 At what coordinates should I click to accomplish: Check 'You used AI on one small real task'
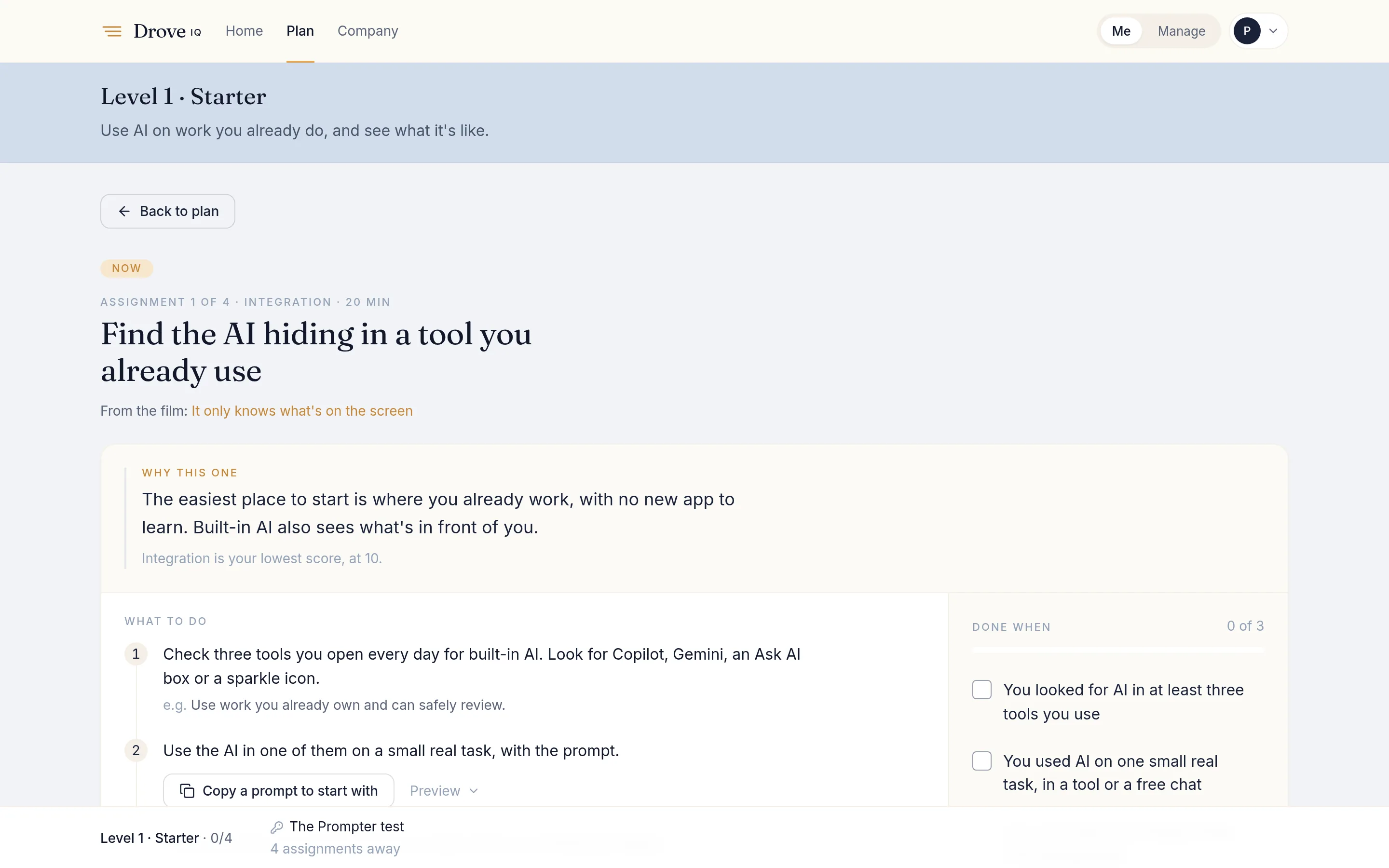click(x=982, y=760)
